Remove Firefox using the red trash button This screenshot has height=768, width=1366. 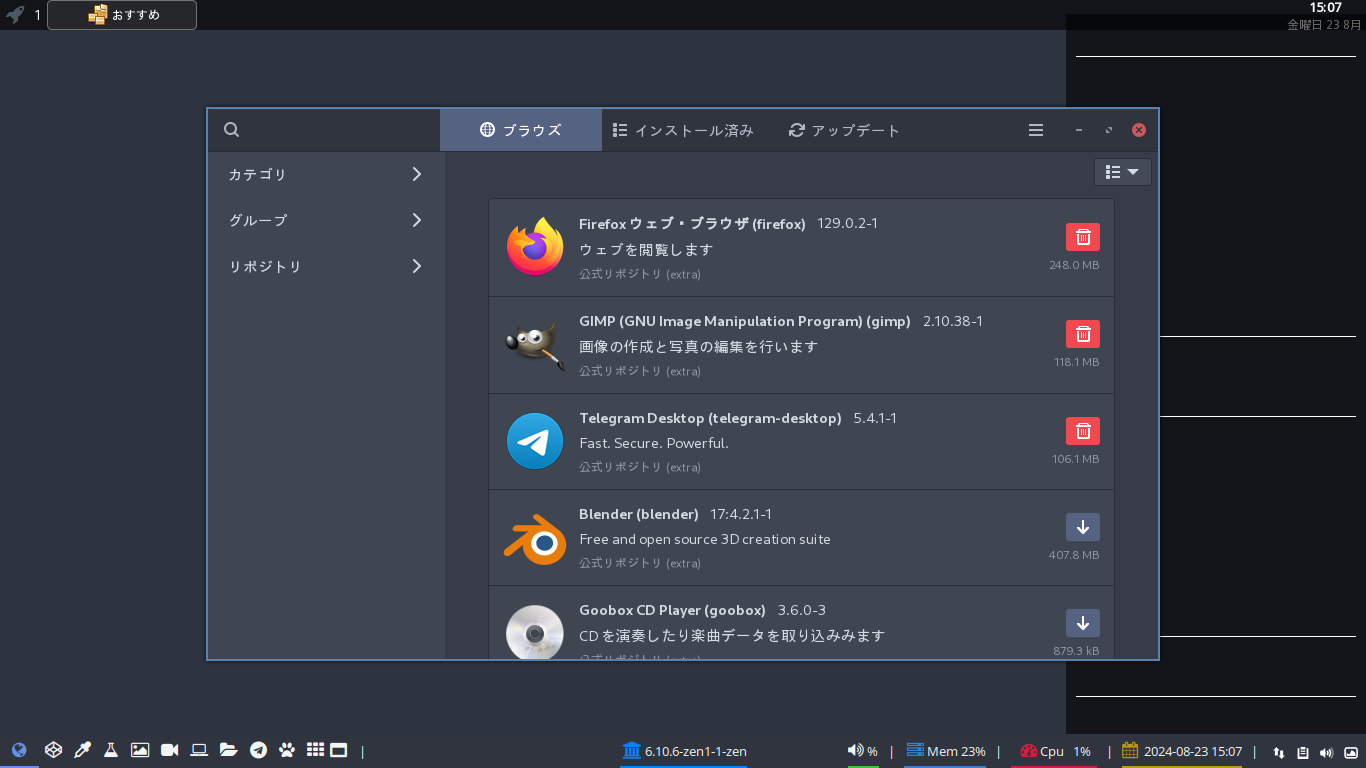pos(1082,237)
